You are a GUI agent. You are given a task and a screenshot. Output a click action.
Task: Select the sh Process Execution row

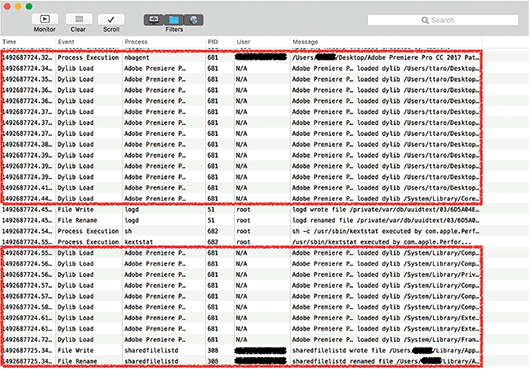[241, 231]
